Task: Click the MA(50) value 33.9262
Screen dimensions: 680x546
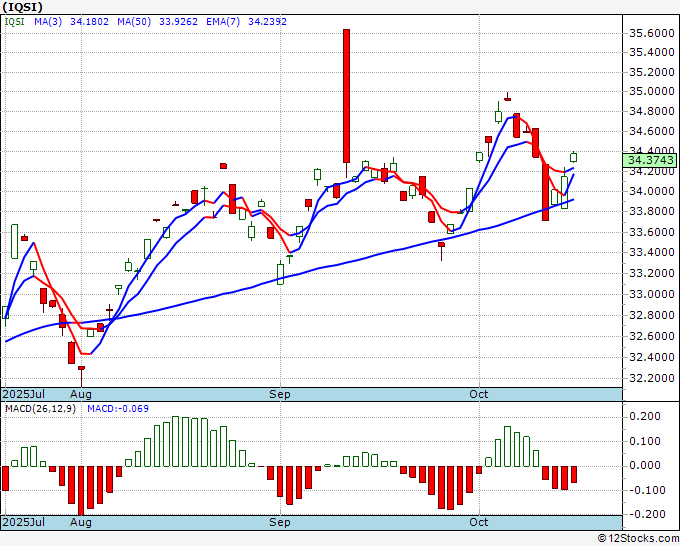Action: (178, 21)
